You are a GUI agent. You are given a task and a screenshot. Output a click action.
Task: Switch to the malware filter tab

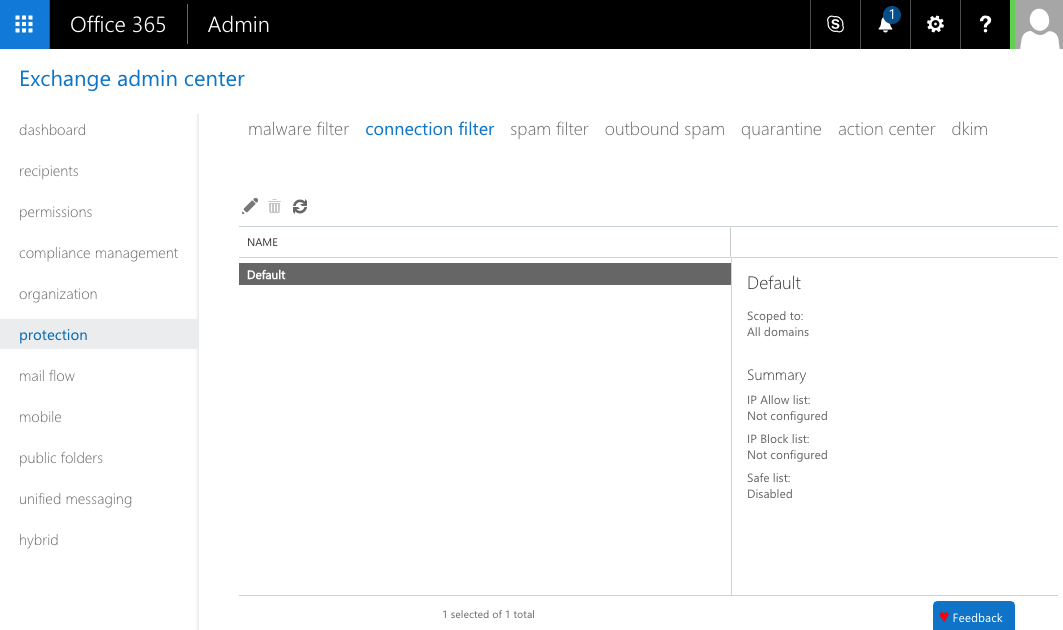tap(298, 129)
